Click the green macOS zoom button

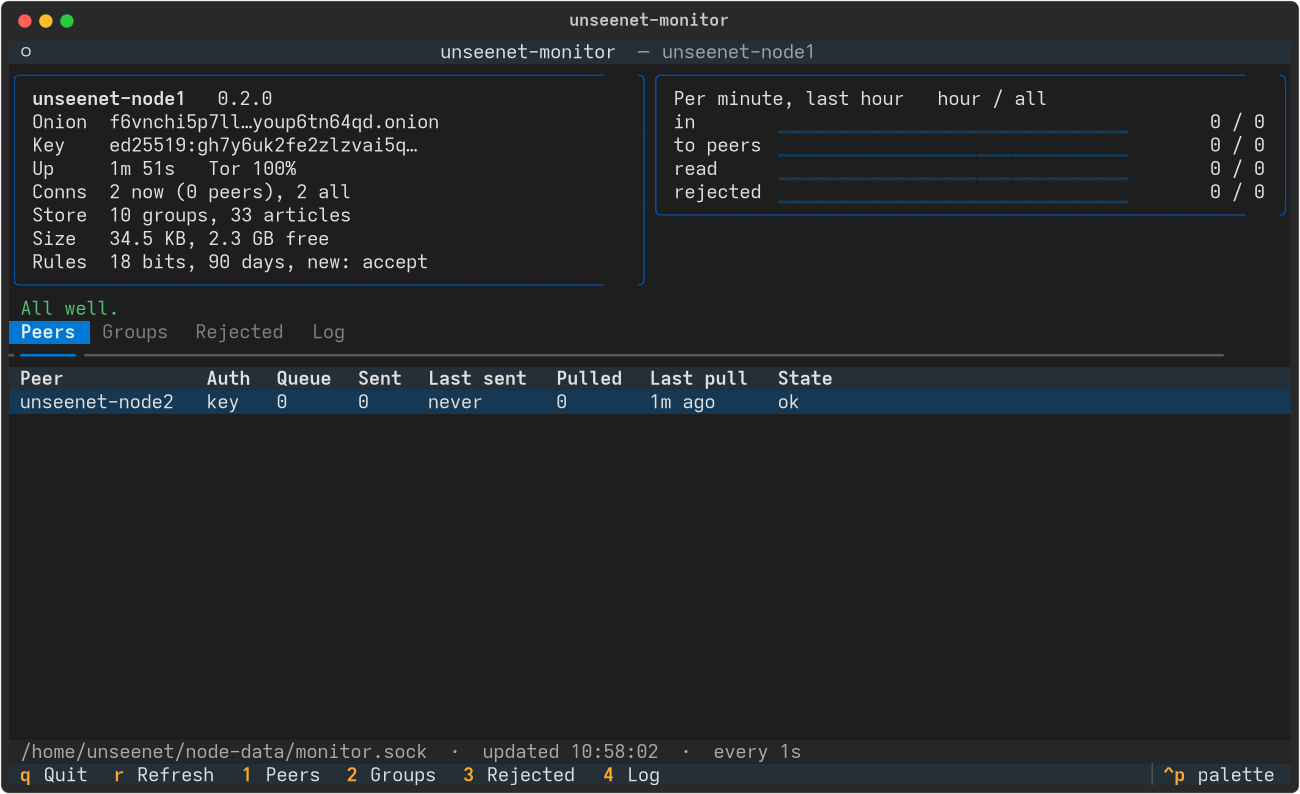(x=67, y=21)
